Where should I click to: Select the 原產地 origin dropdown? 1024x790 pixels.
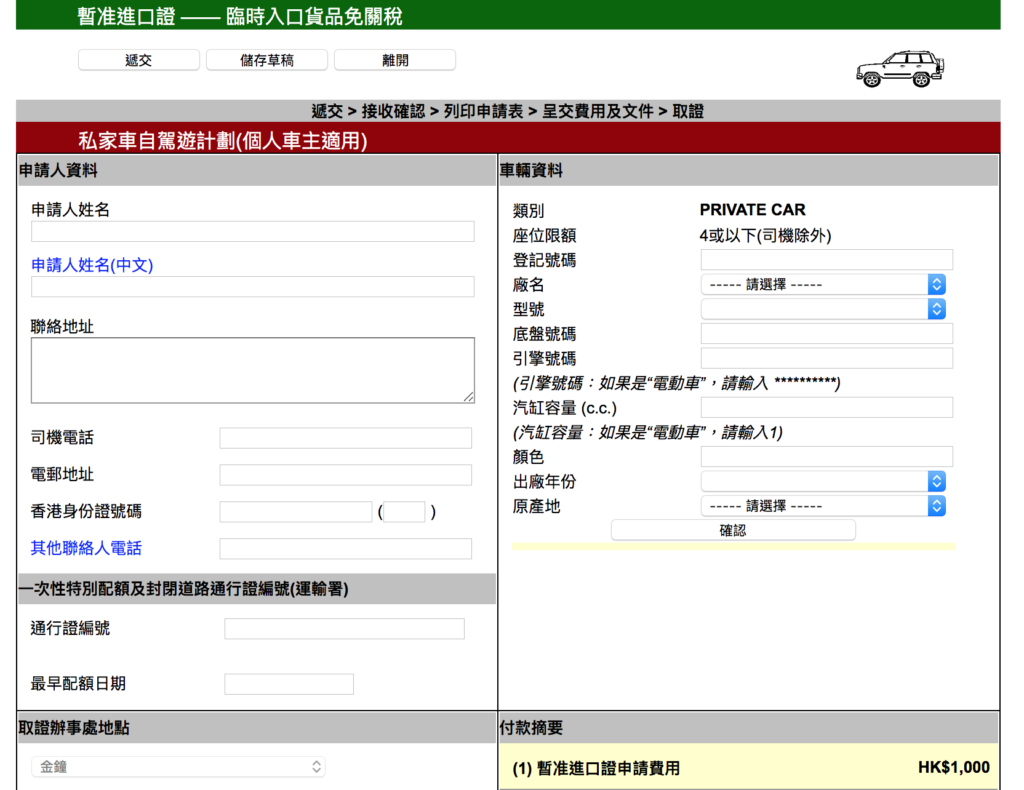click(823, 506)
